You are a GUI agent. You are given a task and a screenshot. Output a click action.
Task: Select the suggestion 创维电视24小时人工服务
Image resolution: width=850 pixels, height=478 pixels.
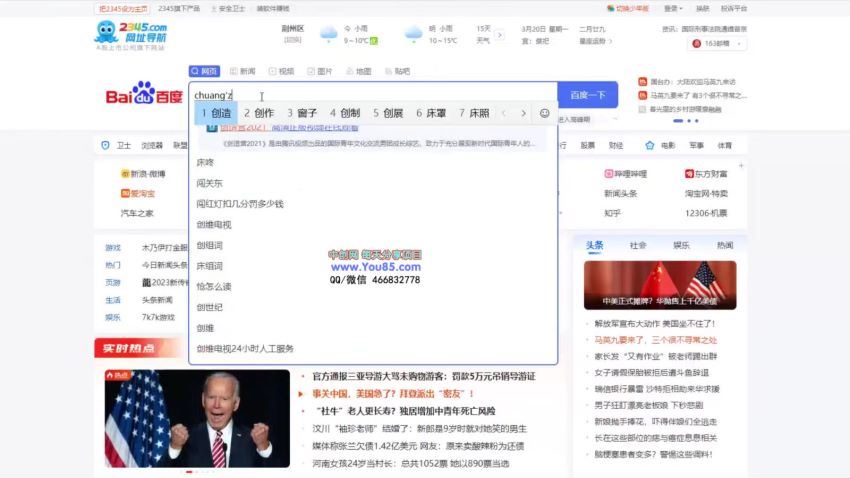[245, 348]
